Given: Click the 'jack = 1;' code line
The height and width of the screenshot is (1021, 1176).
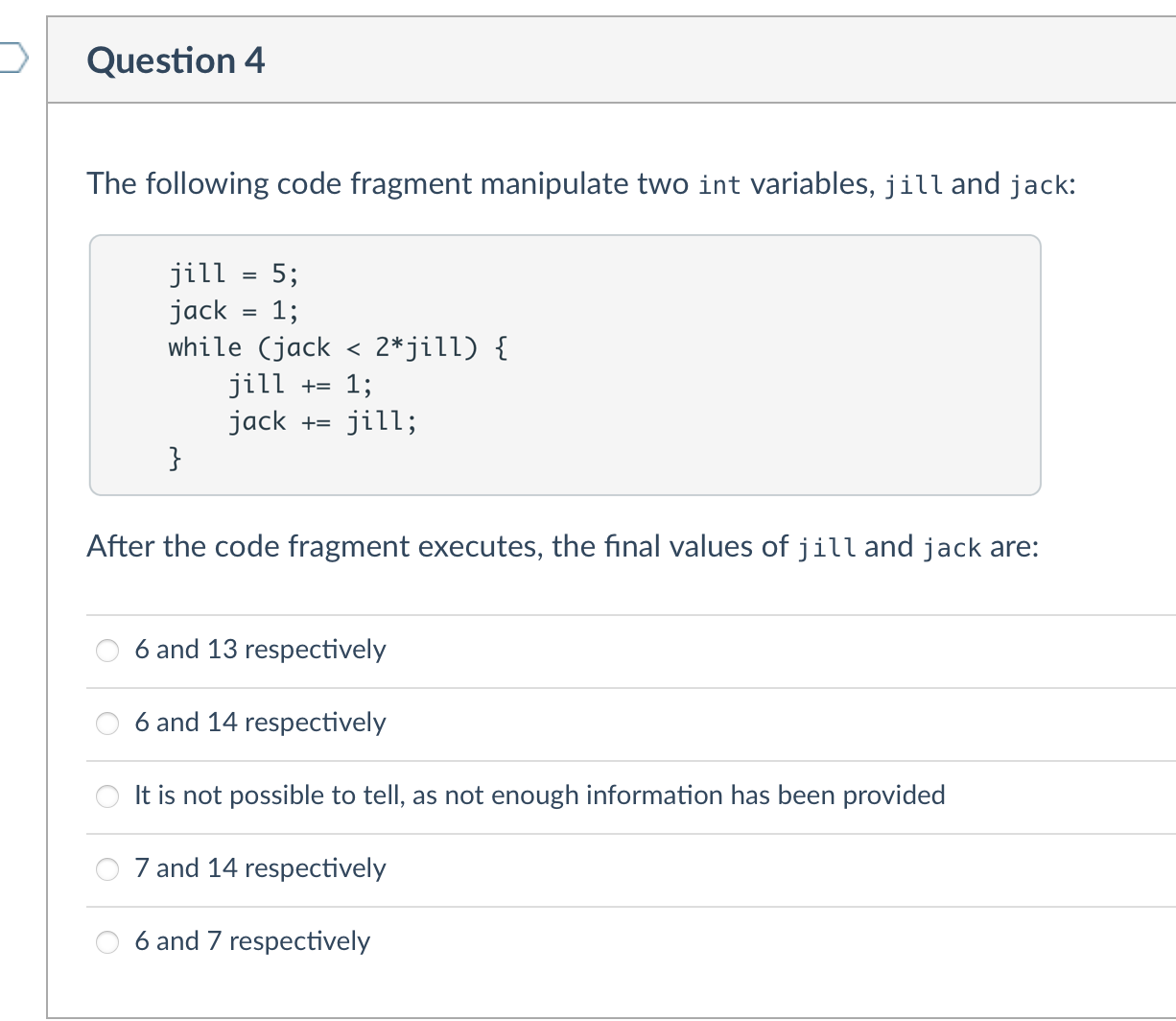Looking at the screenshot, I should pyautogui.click(x=233, y=311).
